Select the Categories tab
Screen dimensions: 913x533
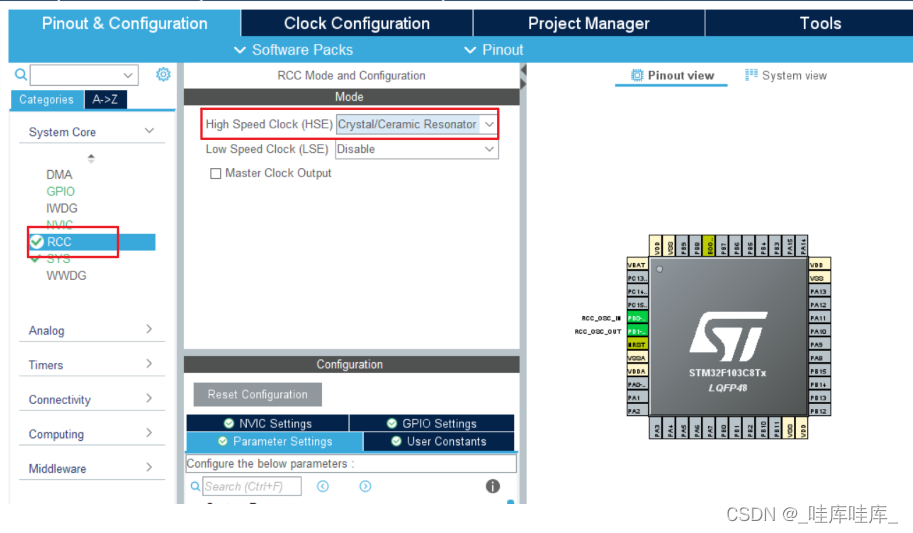coord(47,100)
